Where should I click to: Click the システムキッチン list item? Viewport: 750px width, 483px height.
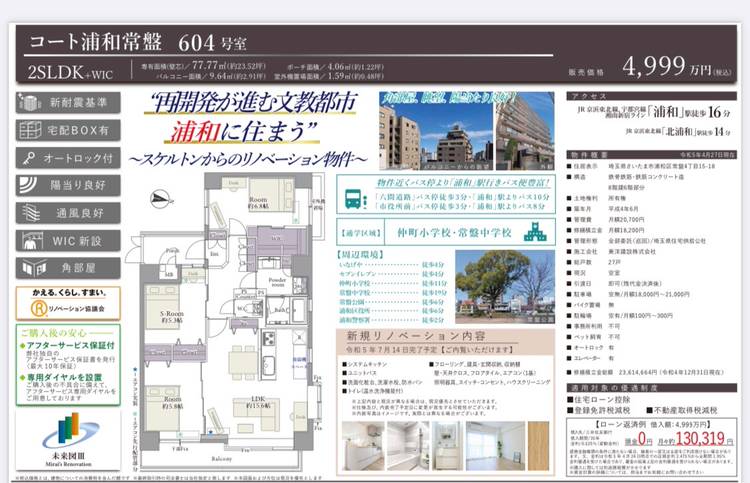point(364,364)
